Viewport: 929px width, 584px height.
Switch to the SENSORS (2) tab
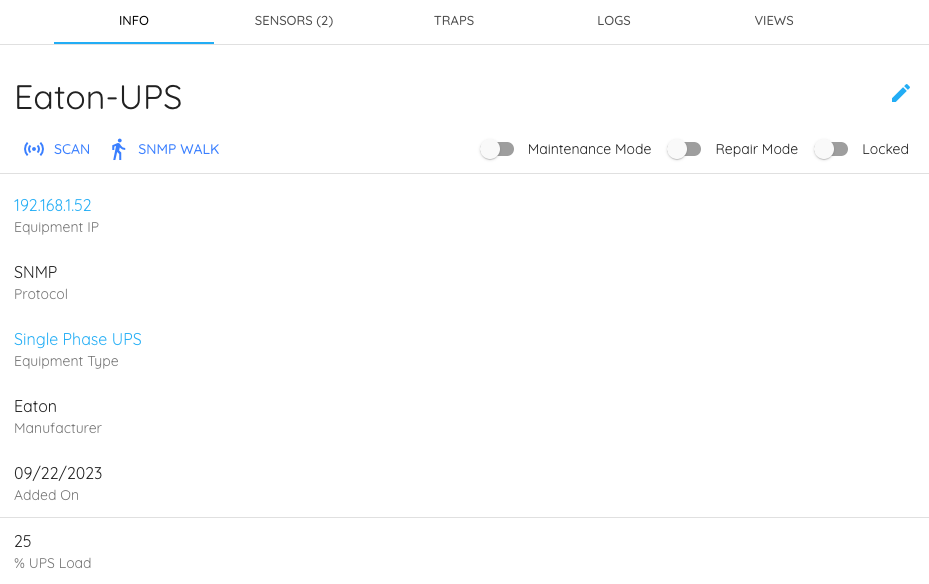(294, 21)
